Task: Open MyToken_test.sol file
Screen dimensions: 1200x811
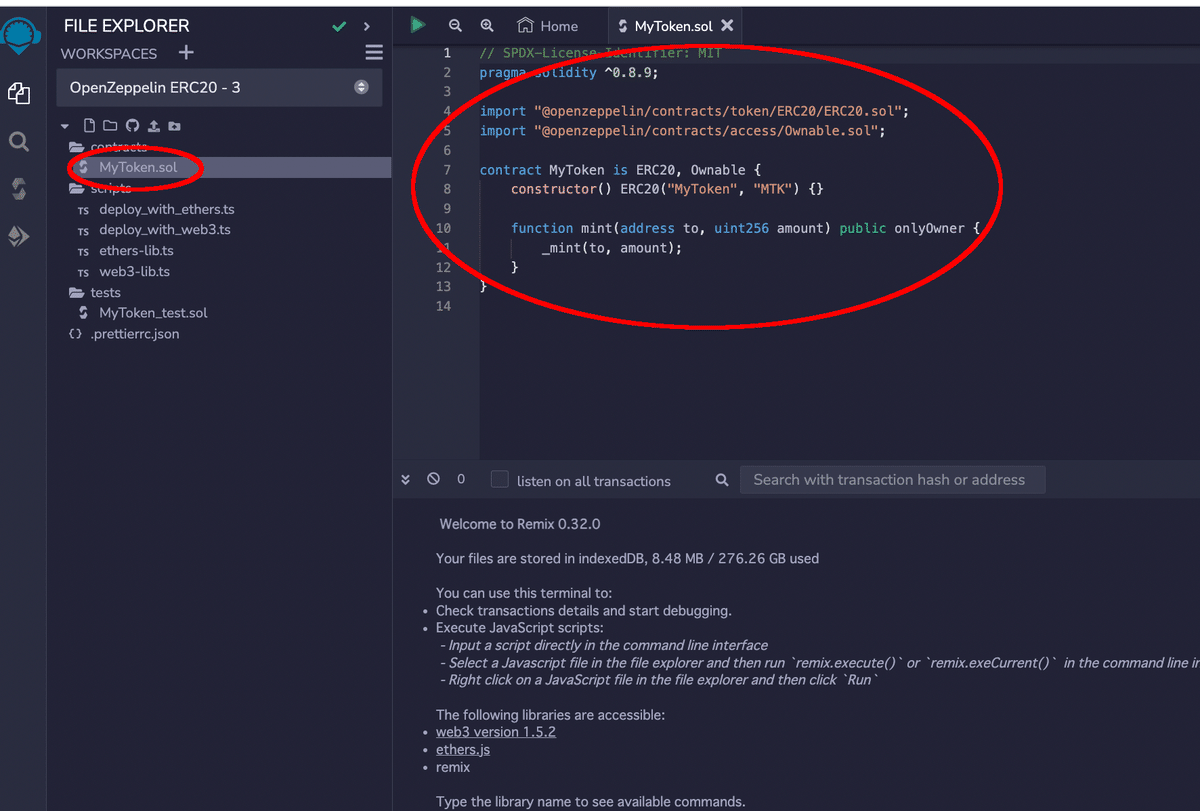Action: point(153,313)
